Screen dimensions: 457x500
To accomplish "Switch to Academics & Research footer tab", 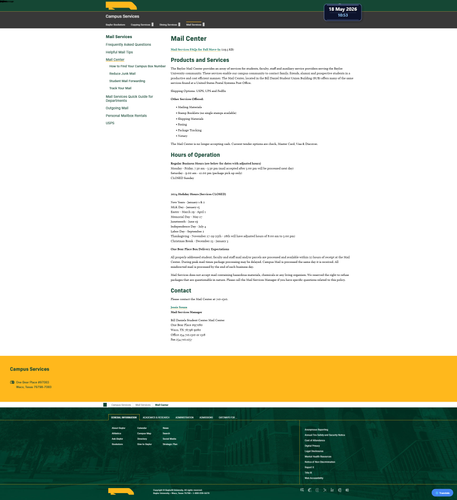I will click(156, 417).
